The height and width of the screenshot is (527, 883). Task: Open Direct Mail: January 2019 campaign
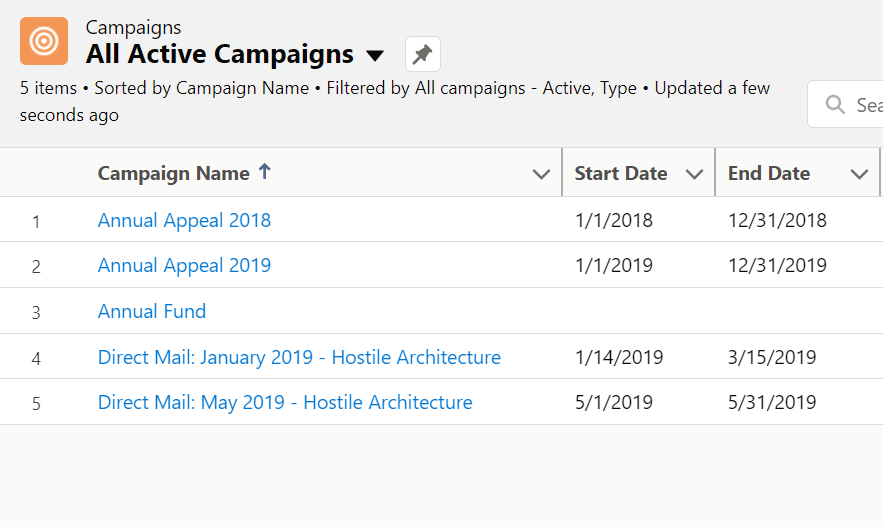299,357
